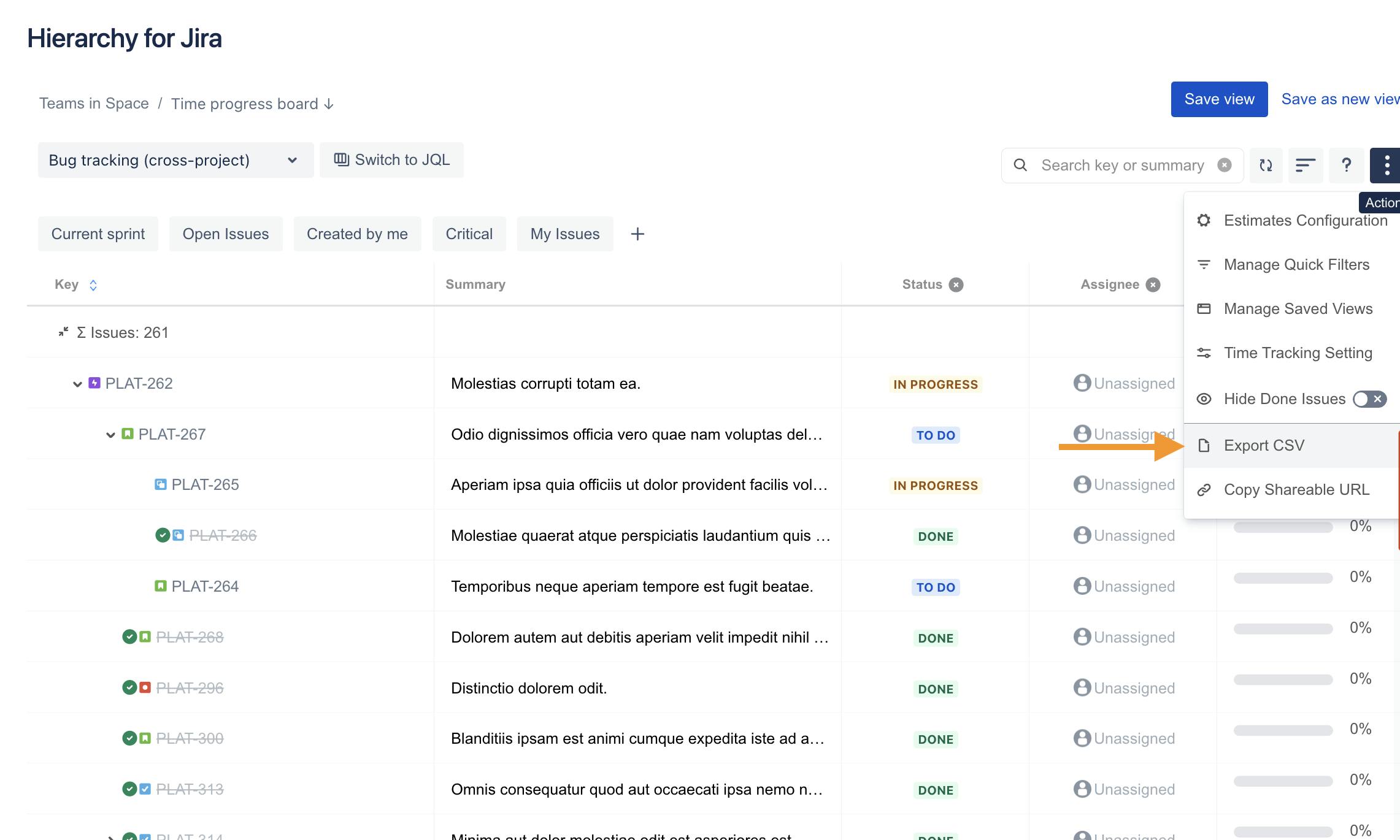Screen dimensions: 1400x840
Task: Collapse all via the Issues: 261 collapse icon
Action: (x=63, y=332)
